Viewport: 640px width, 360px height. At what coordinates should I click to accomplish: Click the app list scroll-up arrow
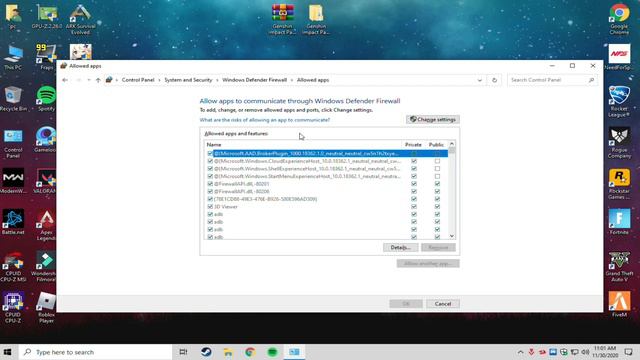coord(451,144)
